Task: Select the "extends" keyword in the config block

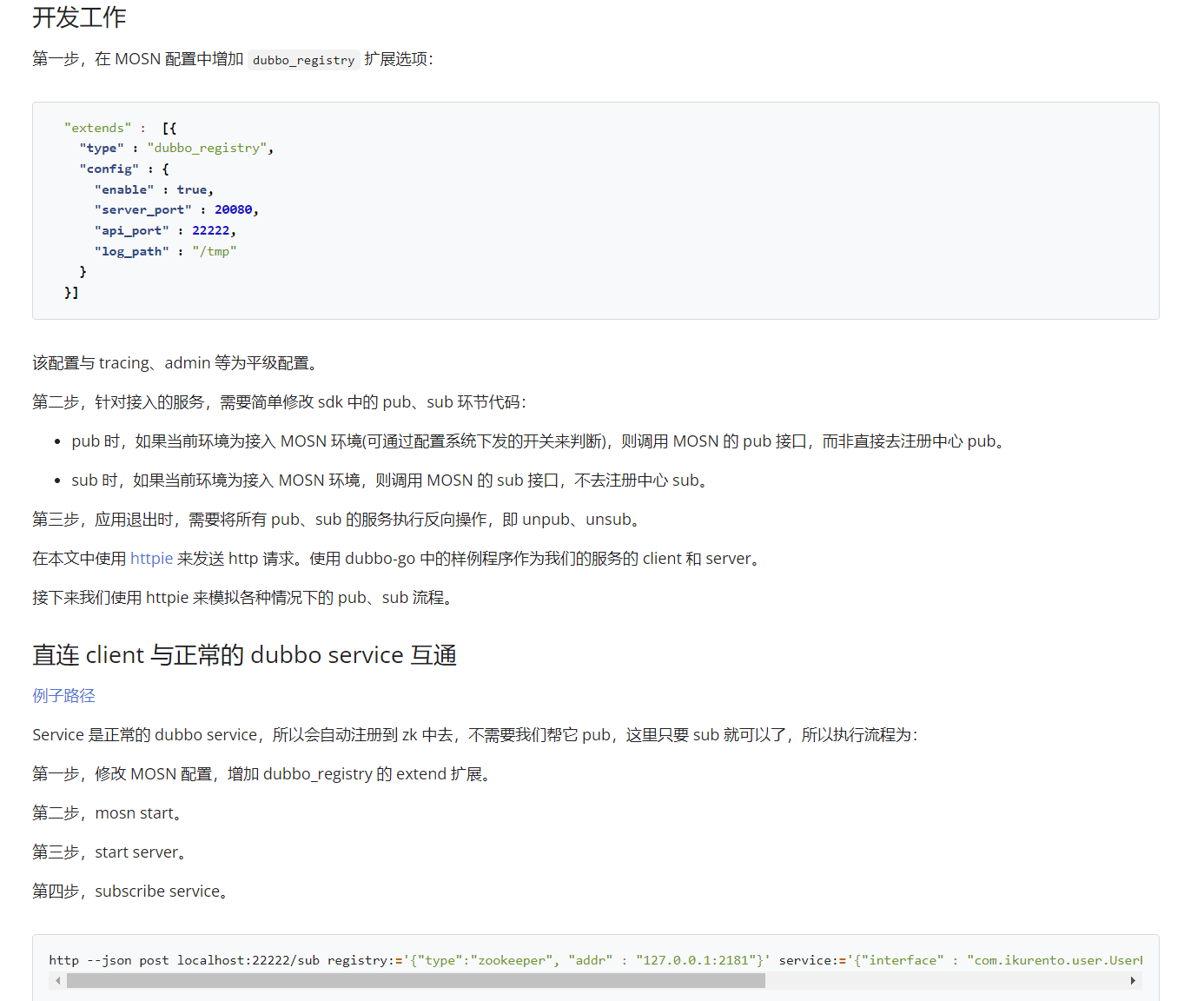Action: pos(97,128)
